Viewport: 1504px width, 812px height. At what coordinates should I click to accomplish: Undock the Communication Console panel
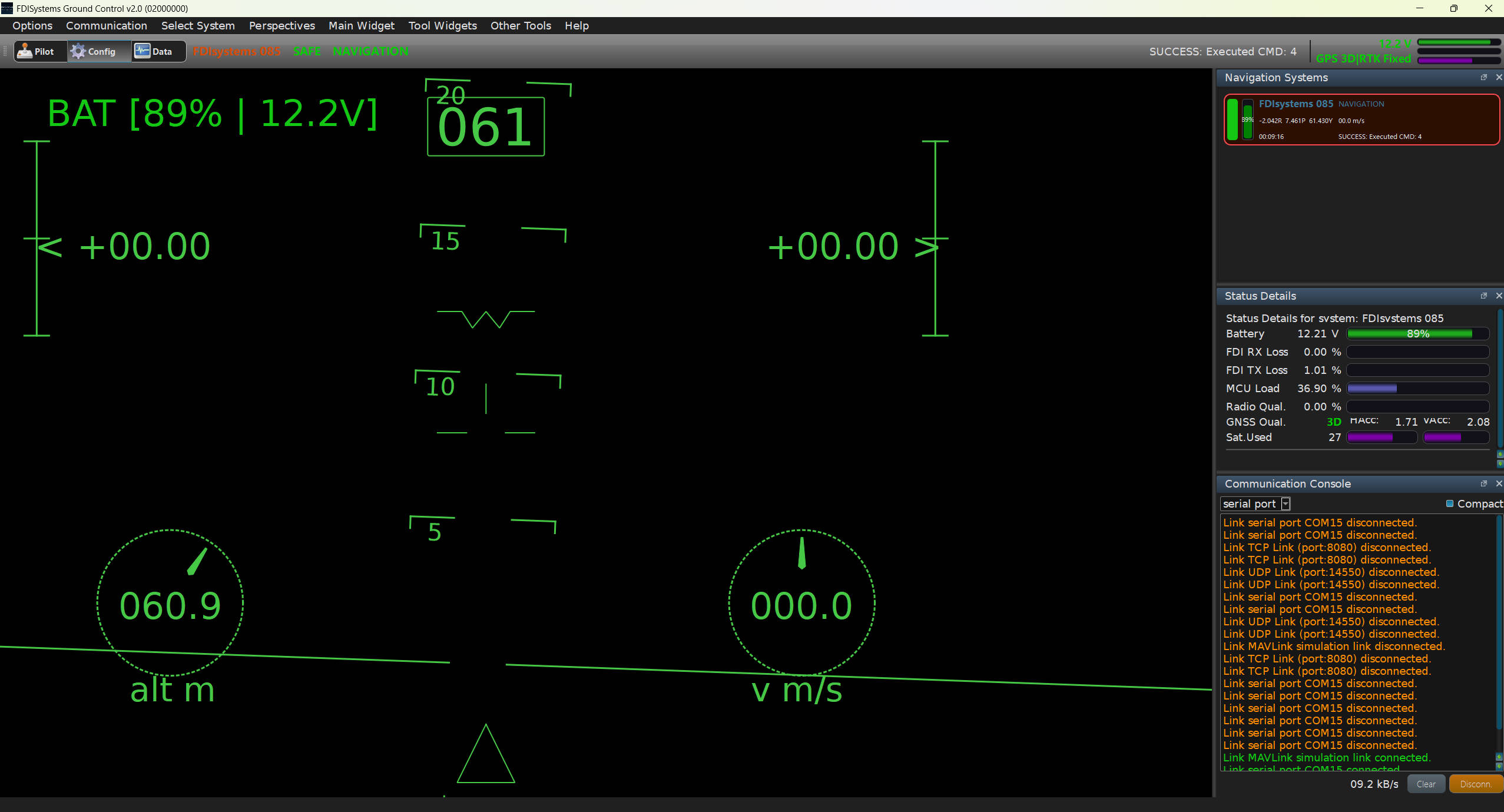coord(1484,483)
